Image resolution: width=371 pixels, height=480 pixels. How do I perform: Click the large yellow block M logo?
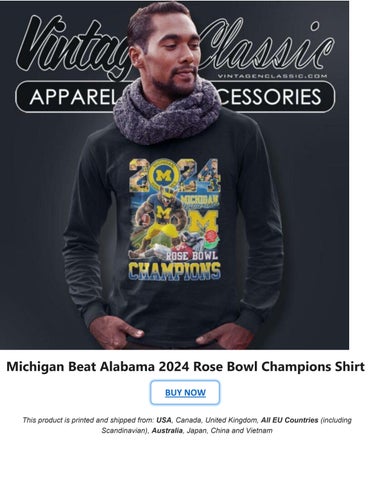coord(203,221)
